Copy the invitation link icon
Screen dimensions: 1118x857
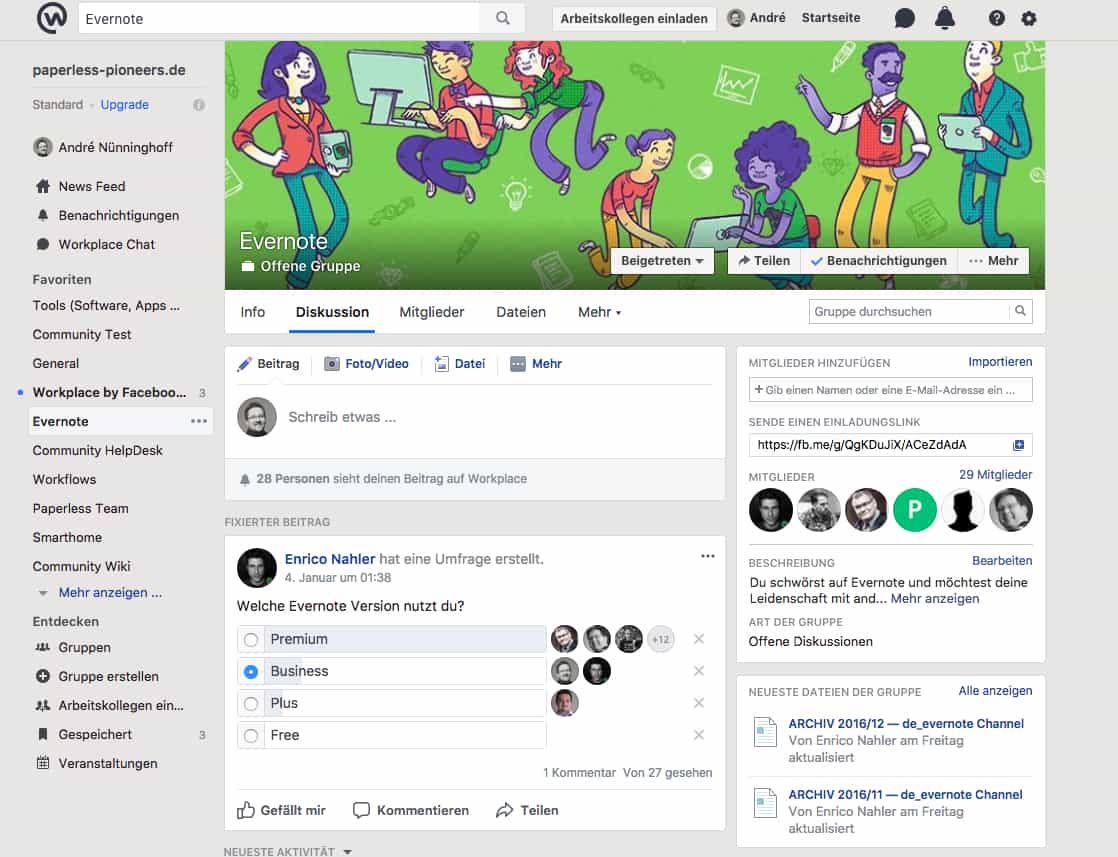tap(1018, 445)
